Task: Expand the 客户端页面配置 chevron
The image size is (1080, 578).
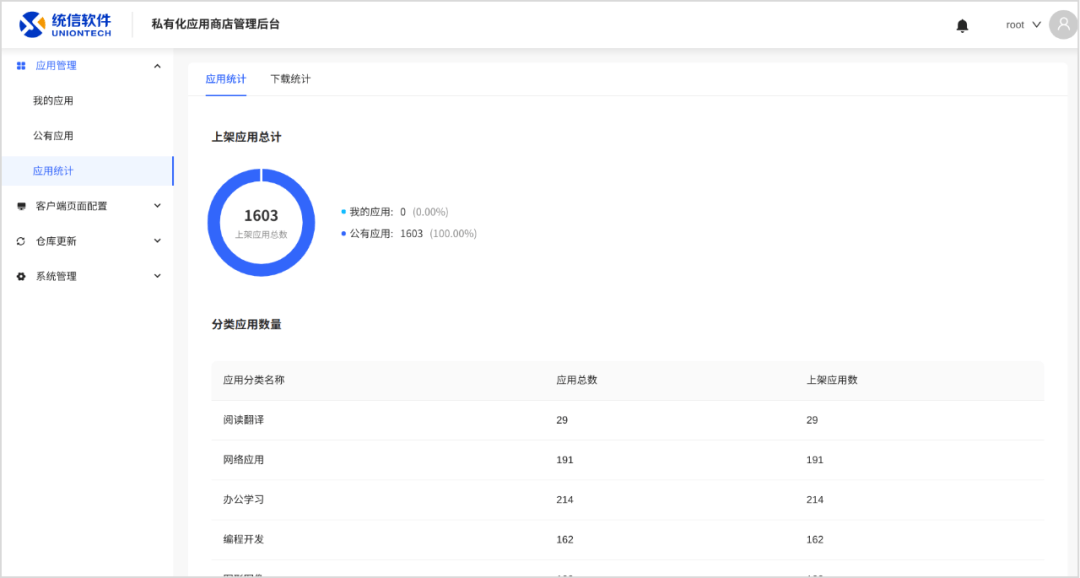Action: [157, 206]
